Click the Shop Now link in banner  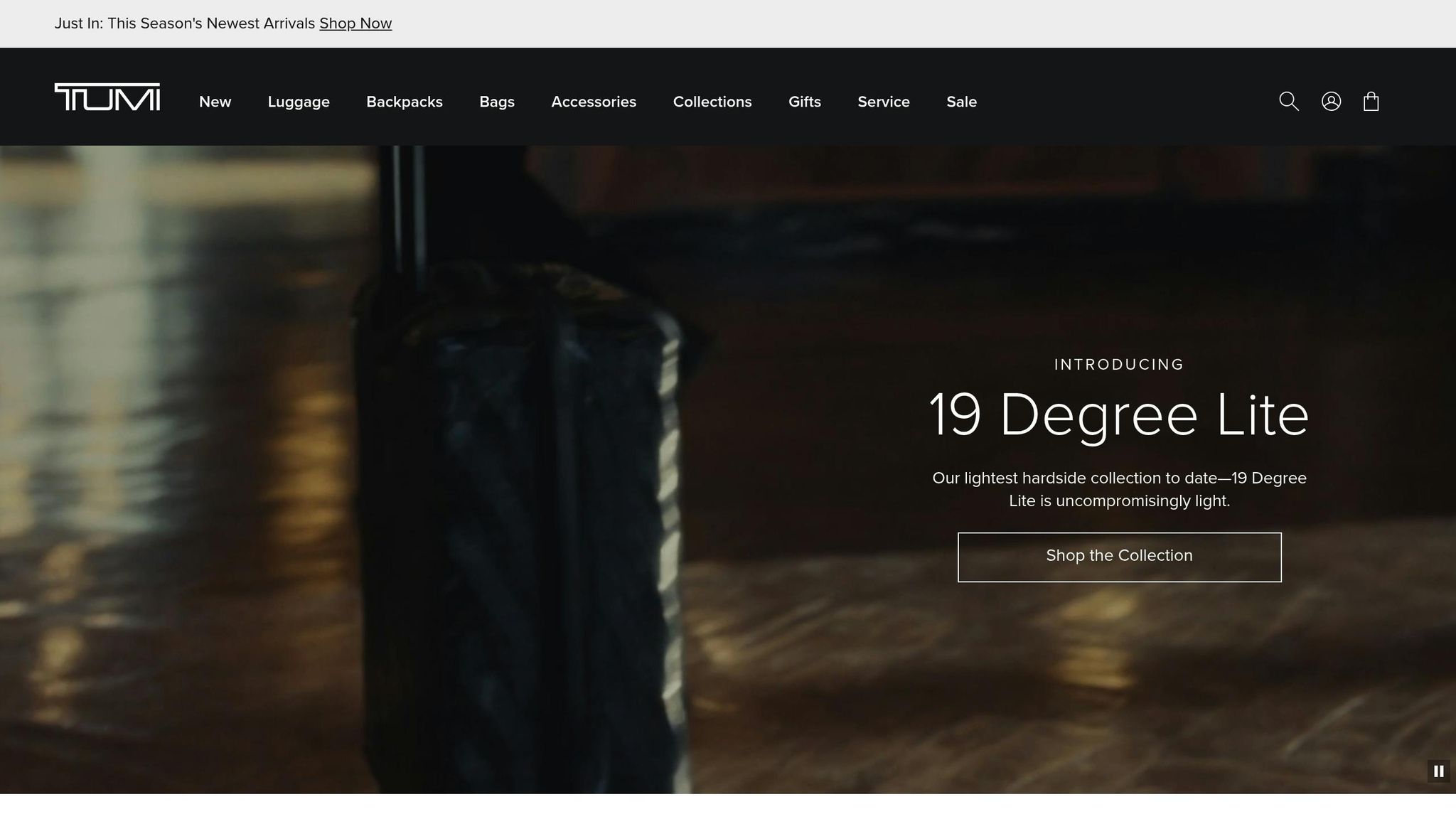click(355, 23)
